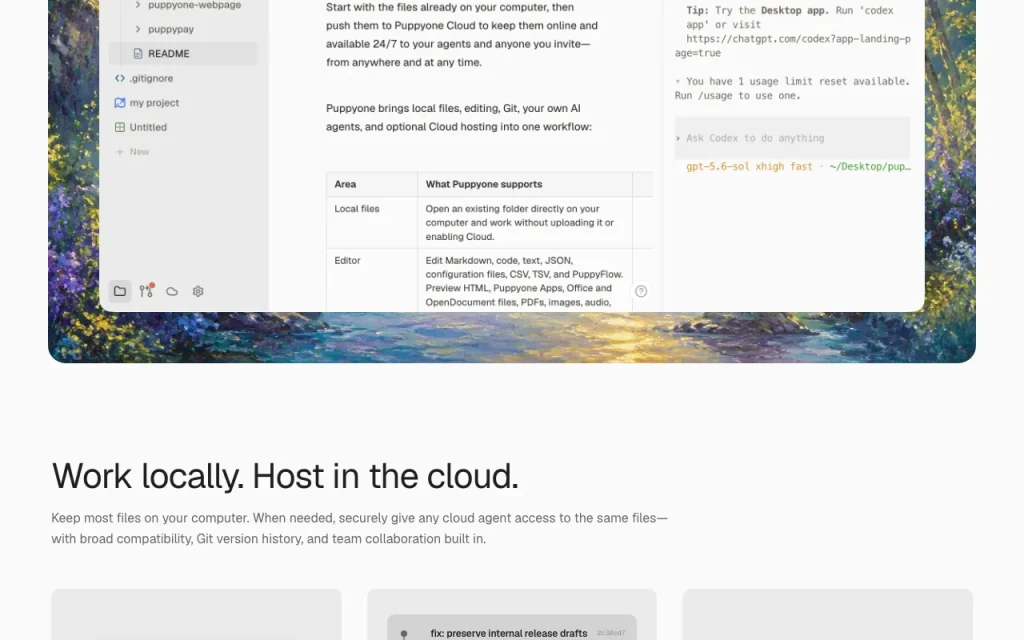Expand the puppyone-webpage folder
1024x640 pixels.
[138, 5]
